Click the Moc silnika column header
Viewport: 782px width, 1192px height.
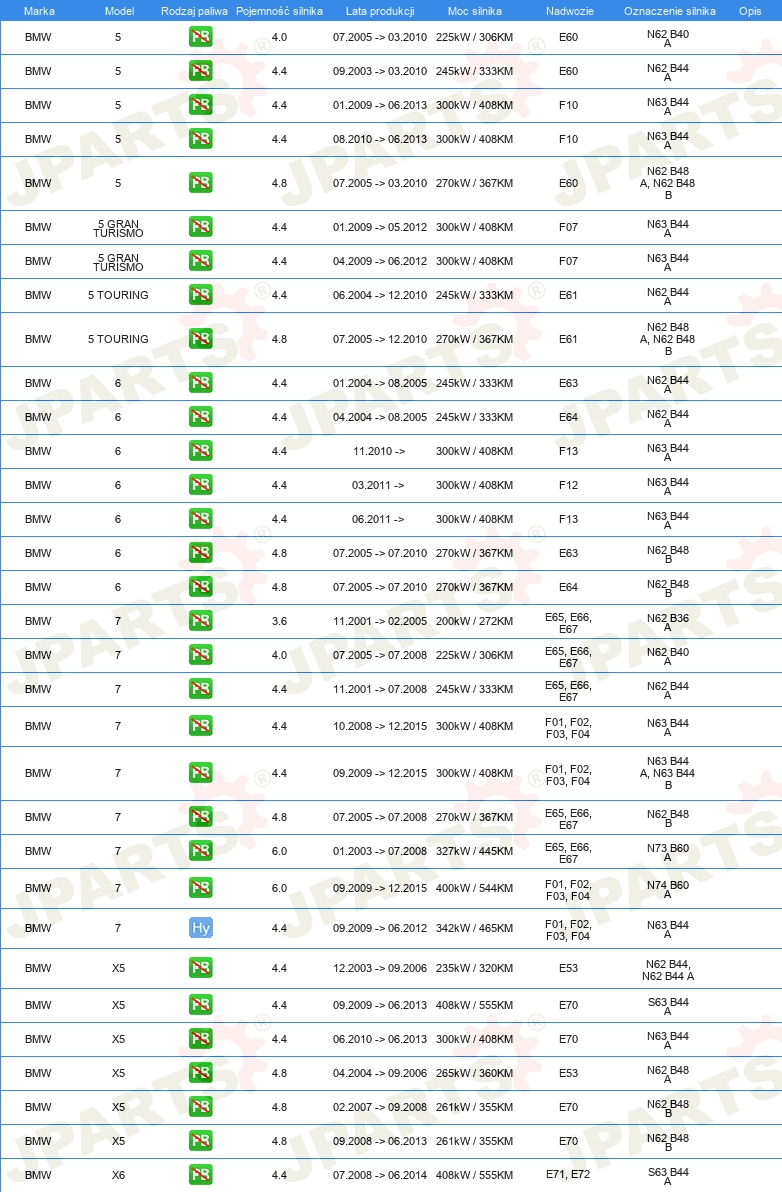(x=474, y=11)
